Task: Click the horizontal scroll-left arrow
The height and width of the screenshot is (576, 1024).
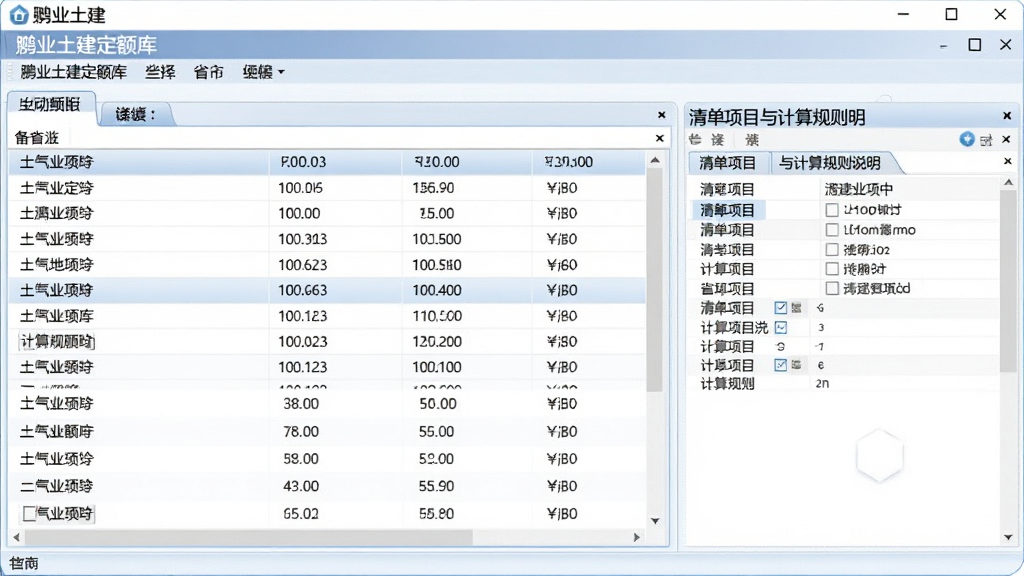Action: (x=17, y=537)
